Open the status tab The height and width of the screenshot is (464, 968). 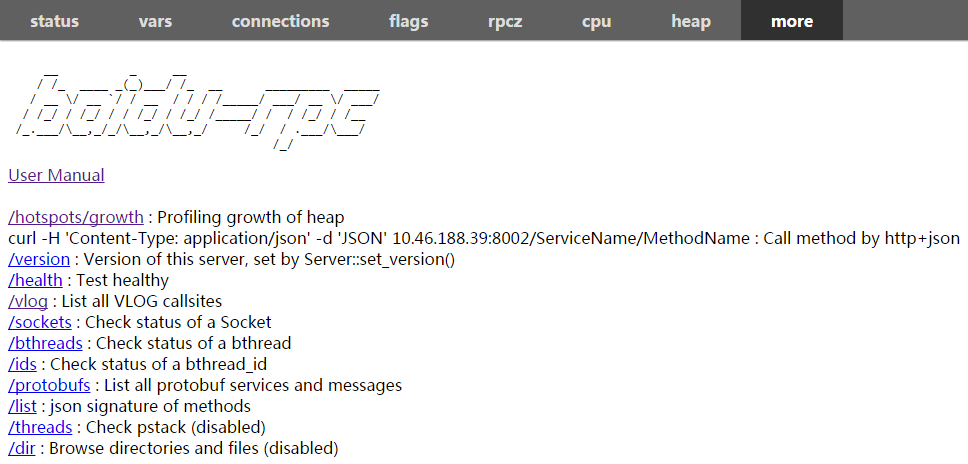click(54, 21)
